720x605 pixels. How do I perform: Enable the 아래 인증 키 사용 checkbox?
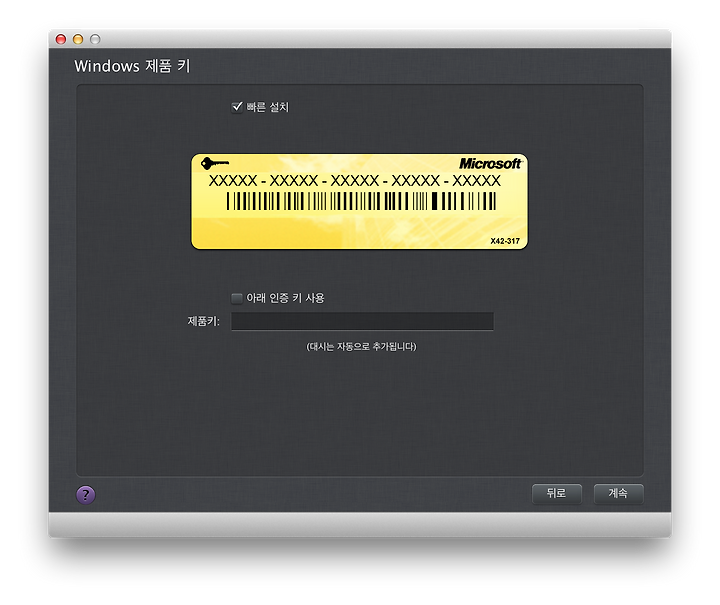237,298
